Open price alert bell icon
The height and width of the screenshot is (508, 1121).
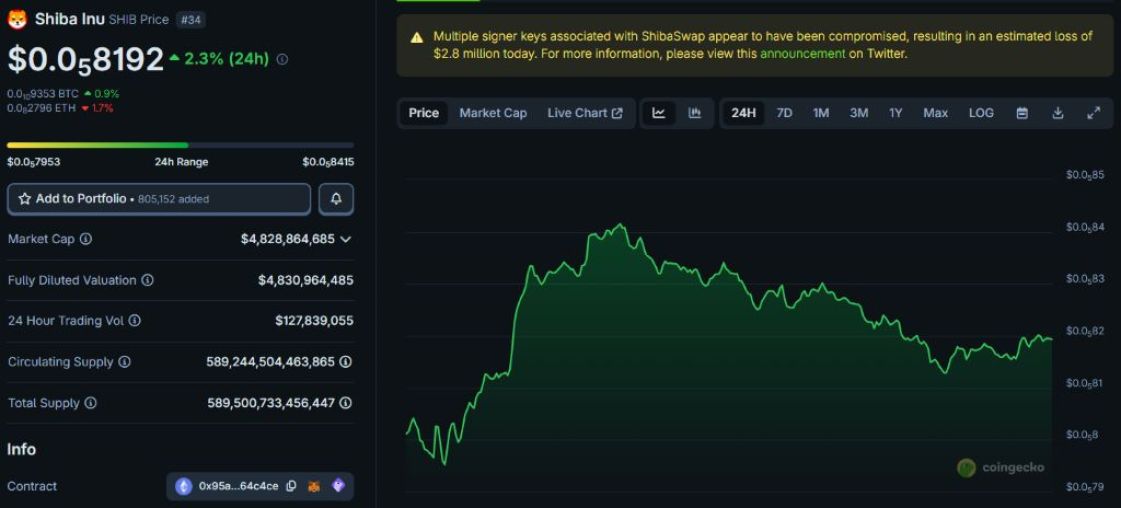[336, 199]
